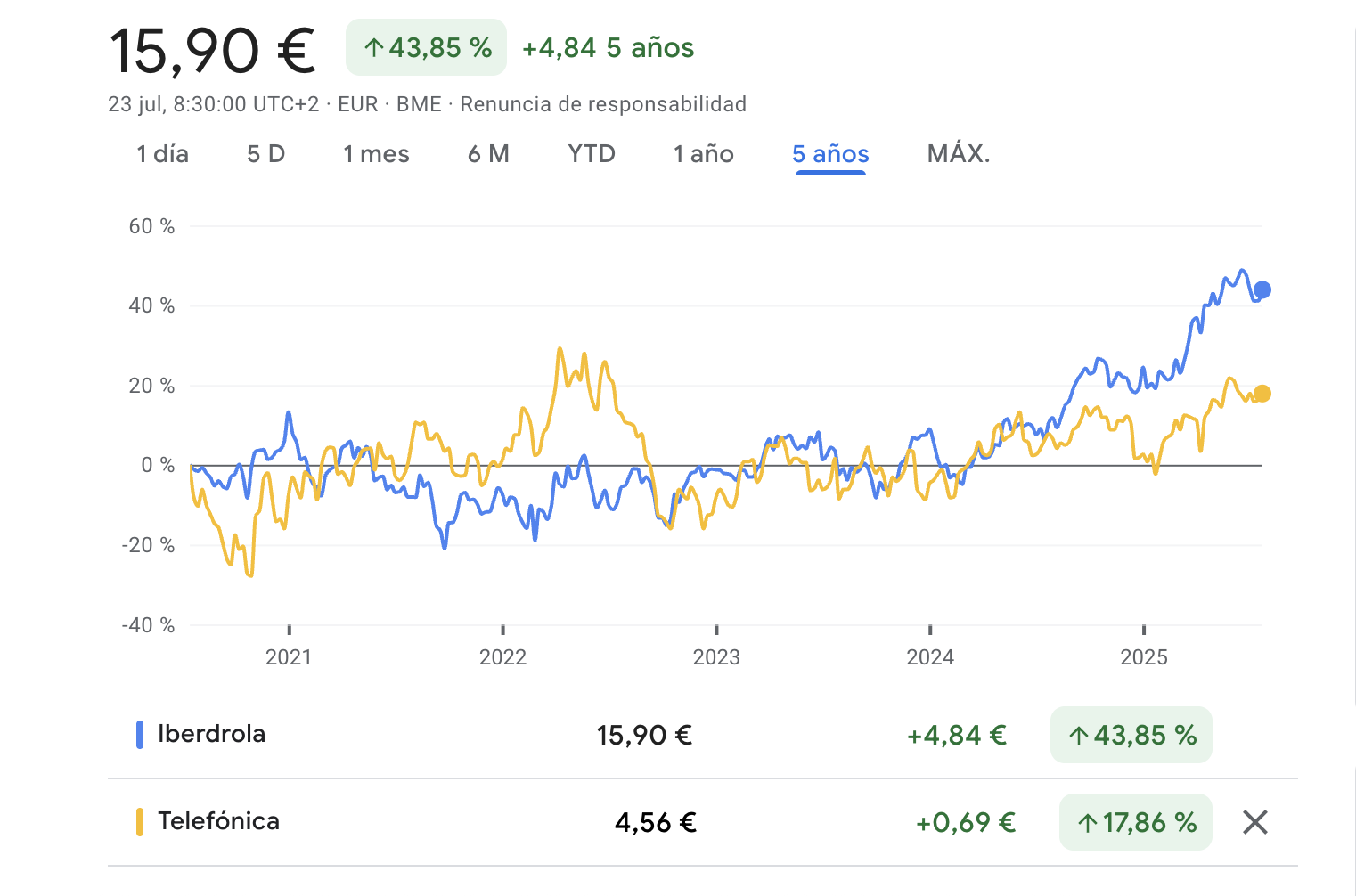Click the blue Iberdrola color marker
The image size is (1356, 896).
140,735
